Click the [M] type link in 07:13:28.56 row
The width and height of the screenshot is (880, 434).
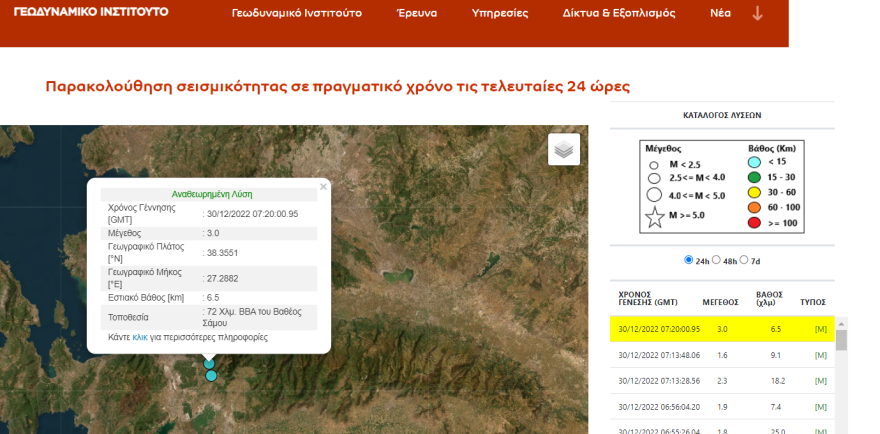[x=821, y=381]
